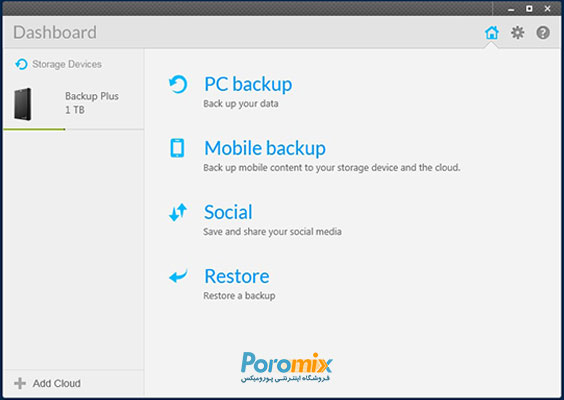Click the Dashboard title

55,32
